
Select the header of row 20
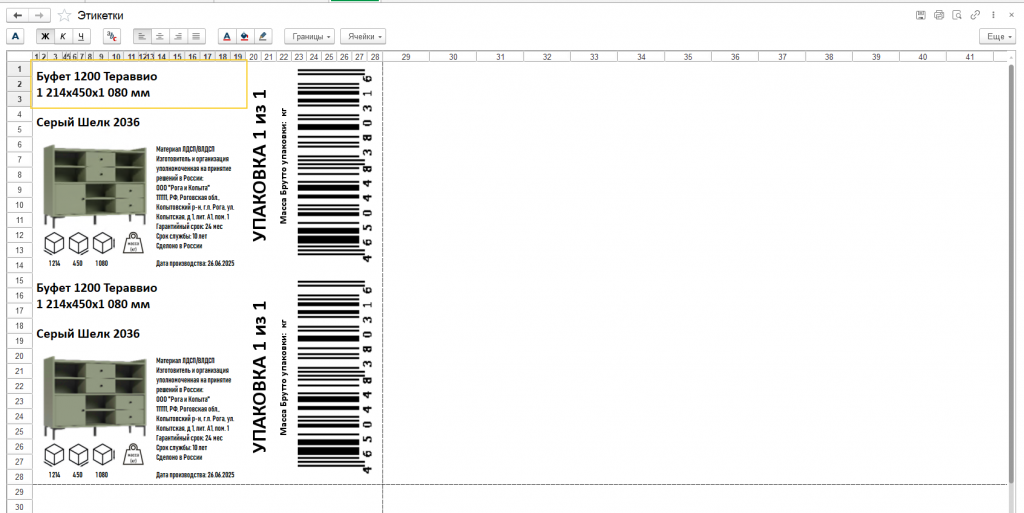click(x=19, y=356)
